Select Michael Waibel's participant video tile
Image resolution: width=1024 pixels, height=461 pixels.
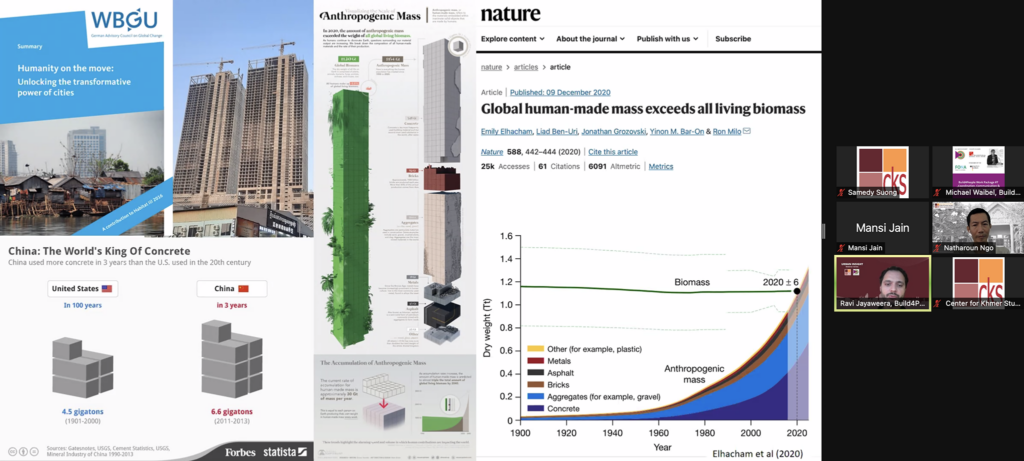(x=978, y=172)
